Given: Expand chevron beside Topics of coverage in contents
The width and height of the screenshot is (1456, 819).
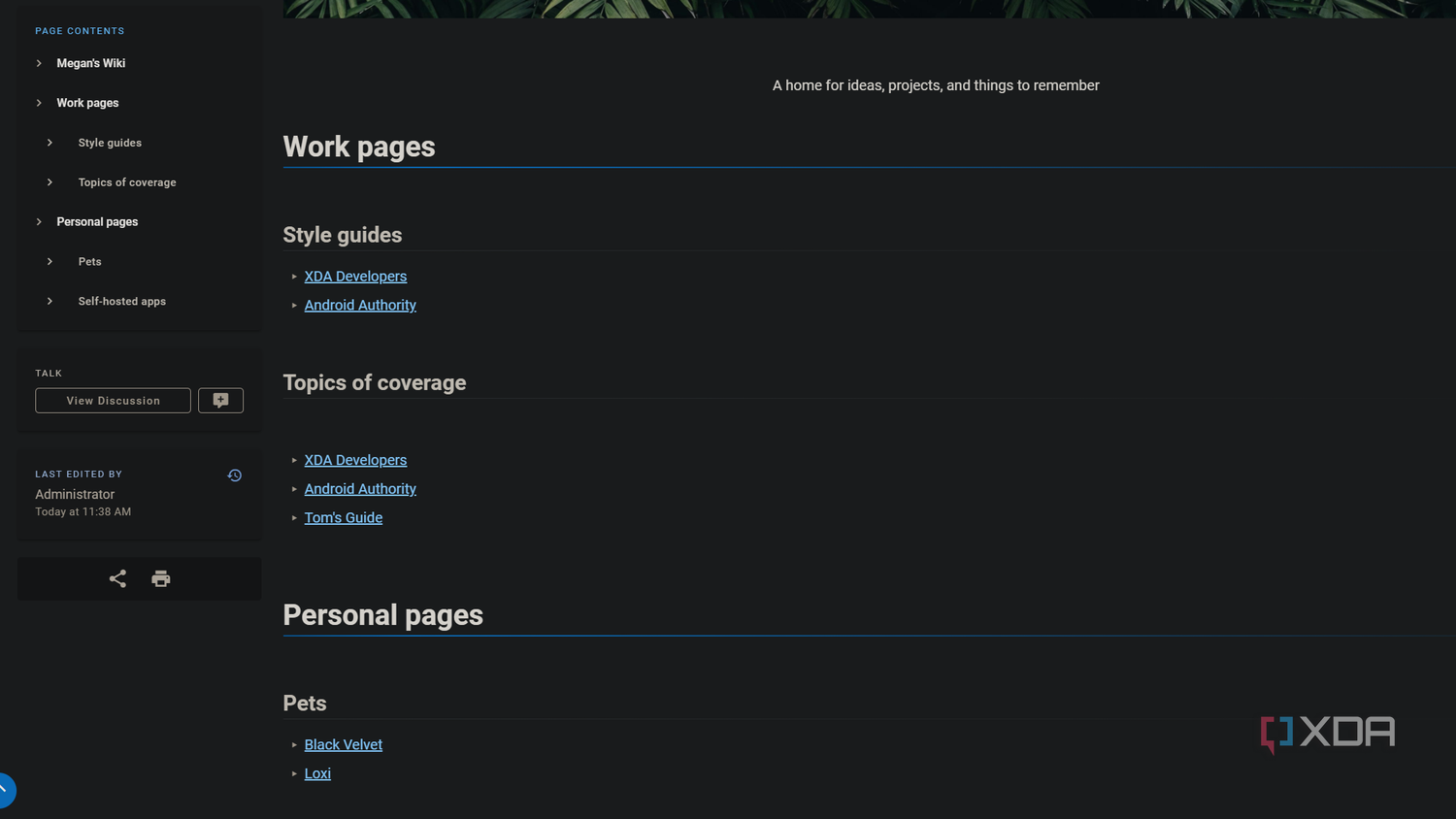Looking at the screenshot, I should [50, 182].
